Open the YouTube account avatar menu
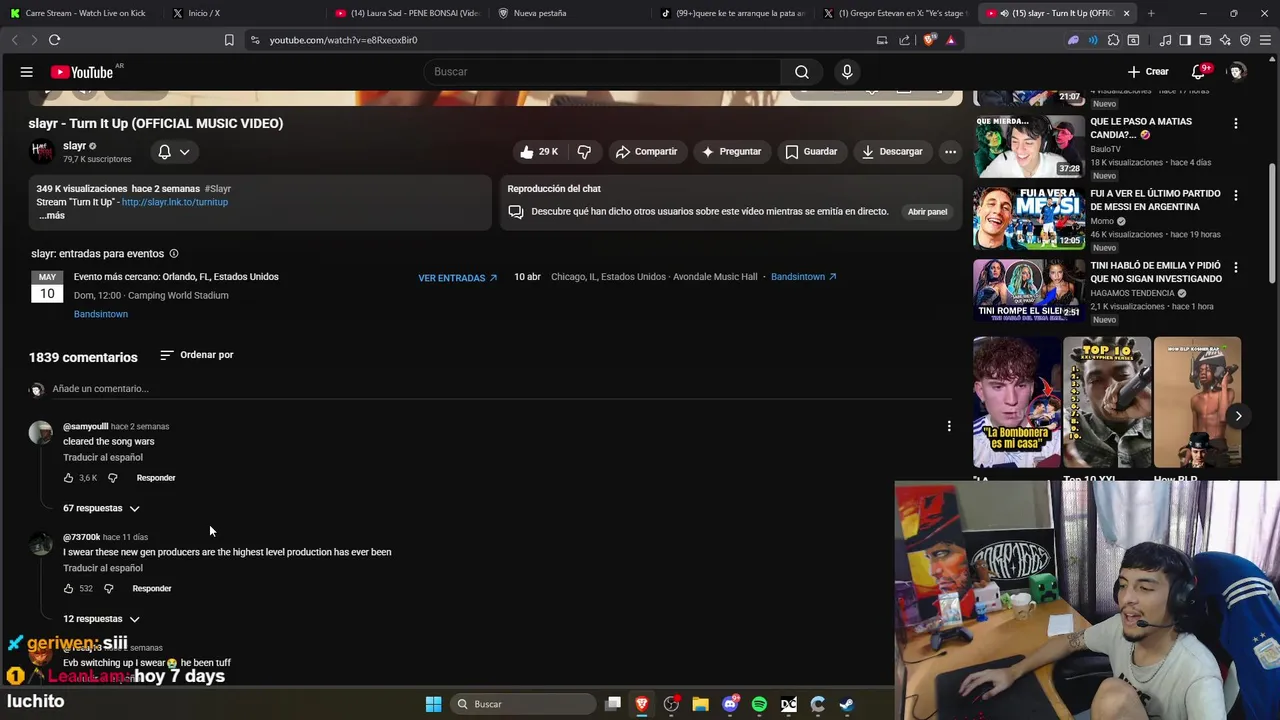 (1237, 72)
